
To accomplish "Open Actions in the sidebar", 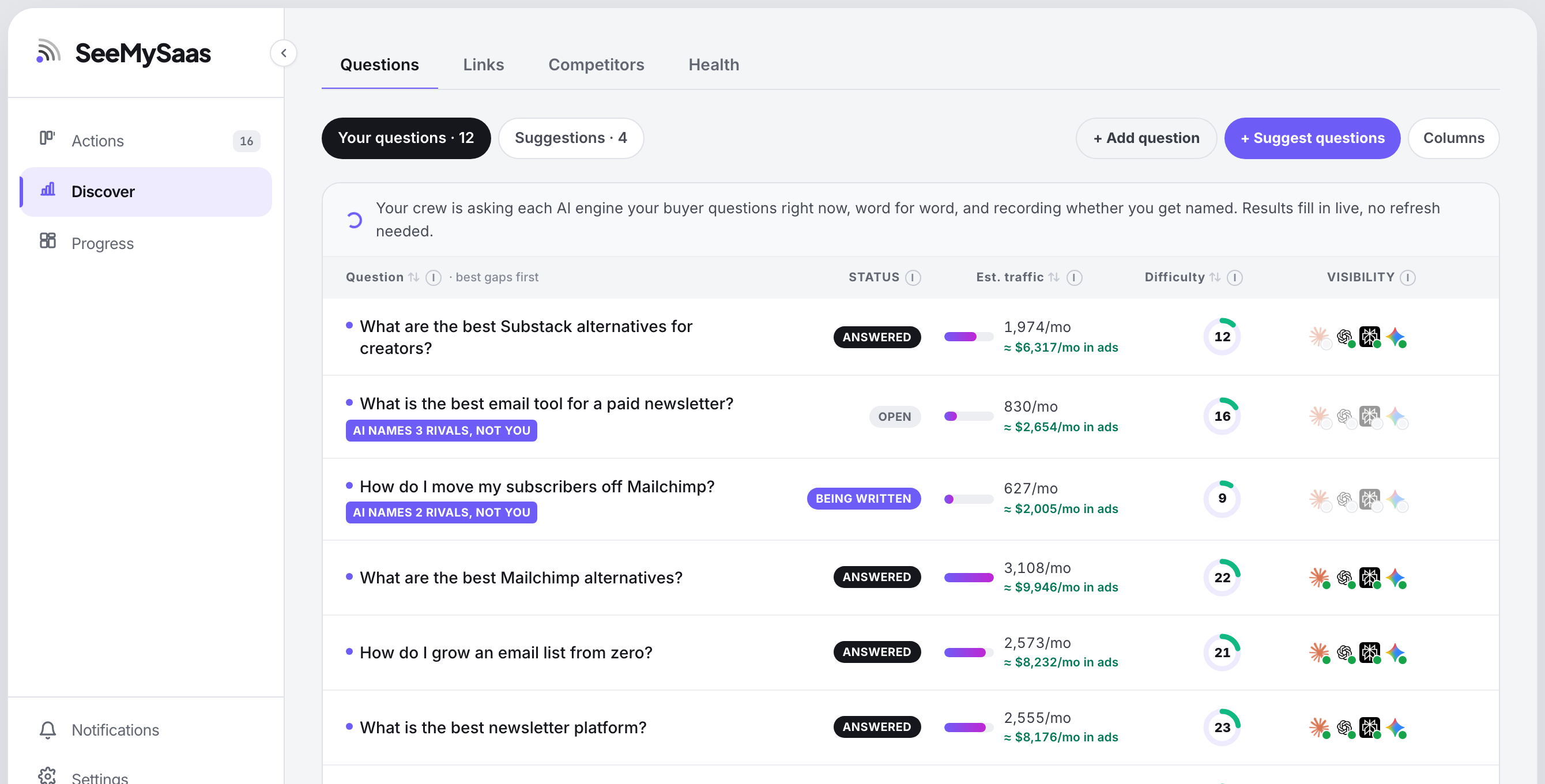I will coord(146,140).
